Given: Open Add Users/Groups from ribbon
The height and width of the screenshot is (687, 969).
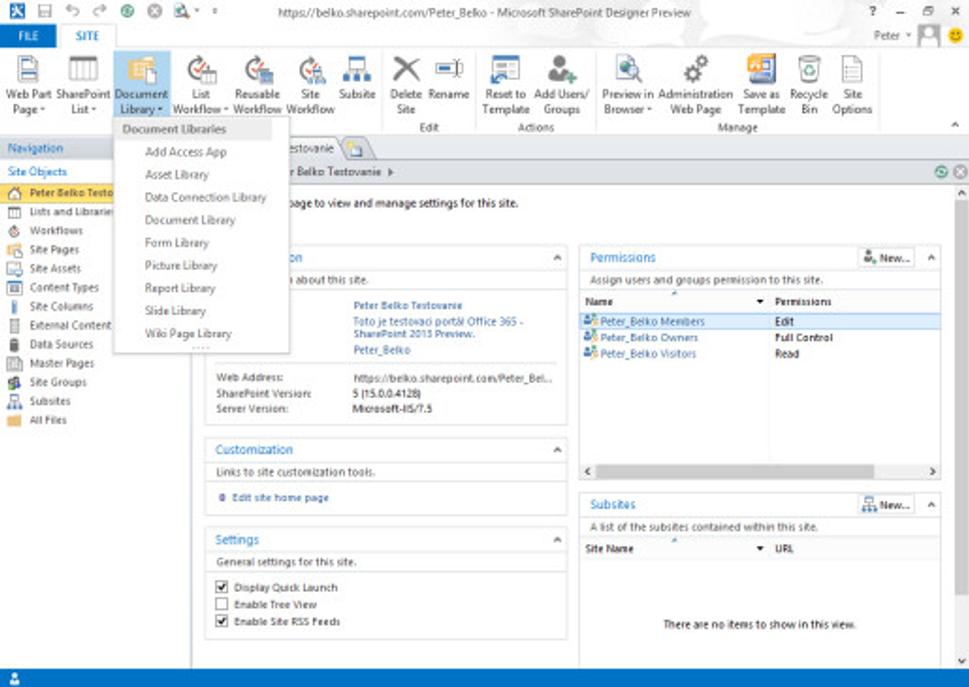Looking at the screenshot, I should tap(561, 85).
